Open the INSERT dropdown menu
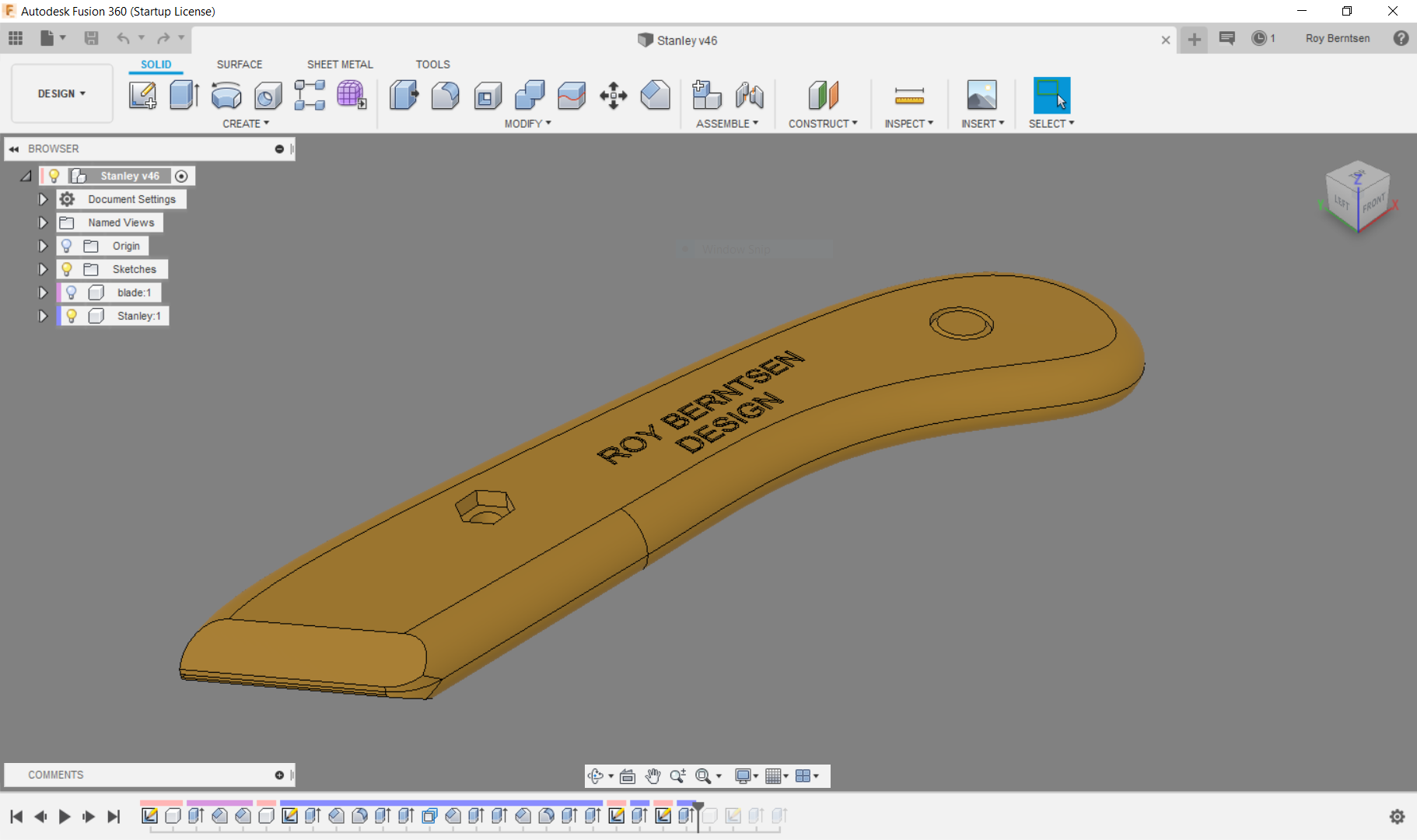The height and width of the screenshot is (840, 1417). point(982,124)
